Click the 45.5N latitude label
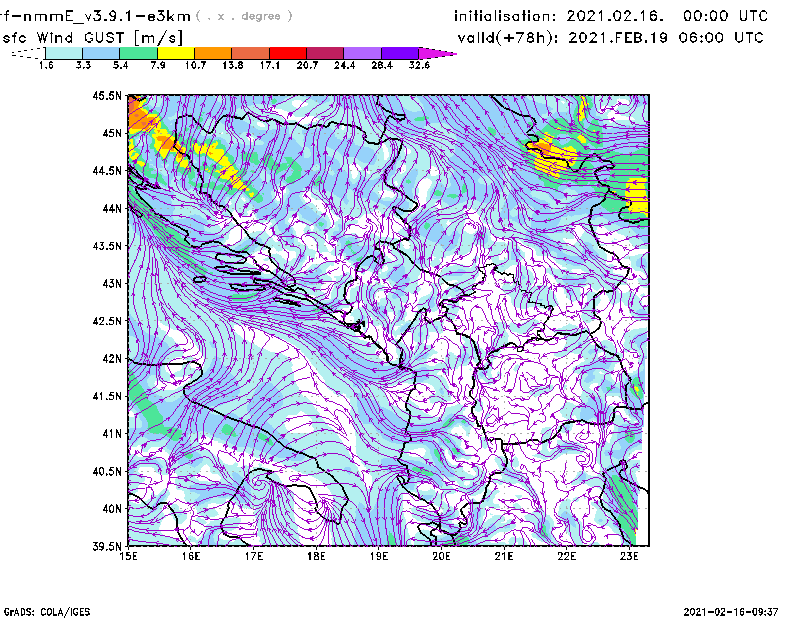 (x=107, y=95)
